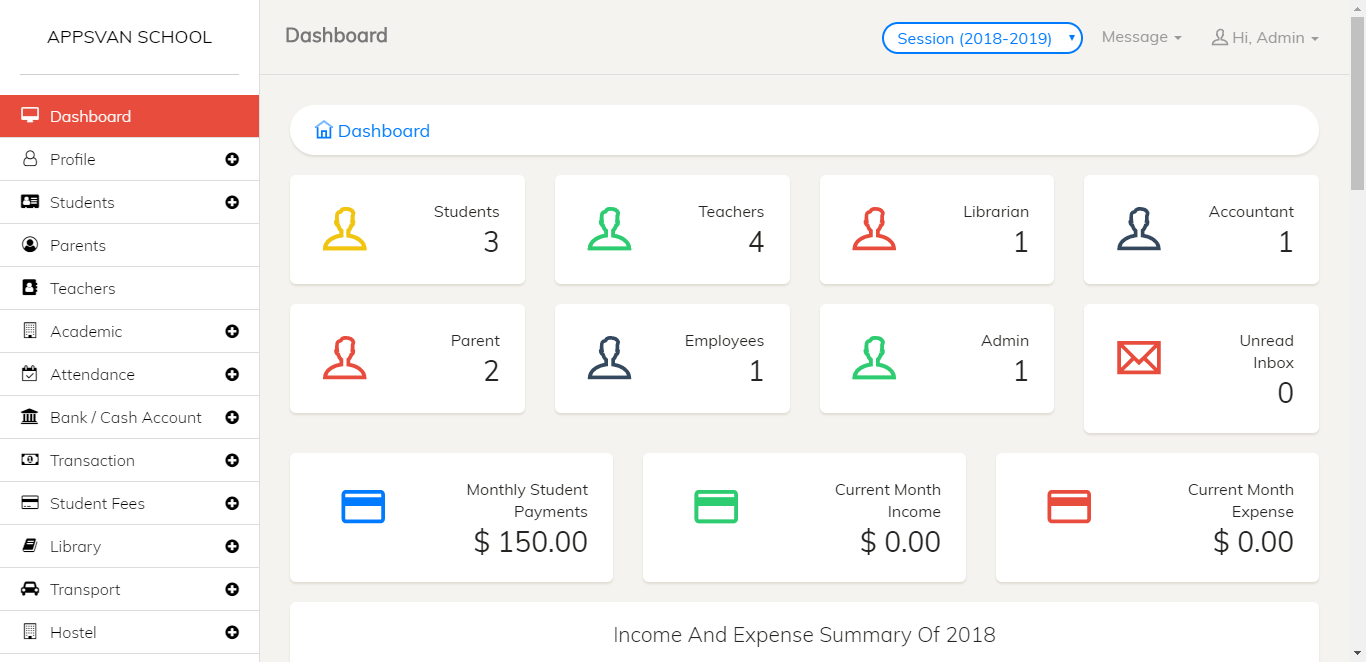The image size is (1366, 662).
Task: Click the car icon beside Transport
Action: [x=30, y=589]
